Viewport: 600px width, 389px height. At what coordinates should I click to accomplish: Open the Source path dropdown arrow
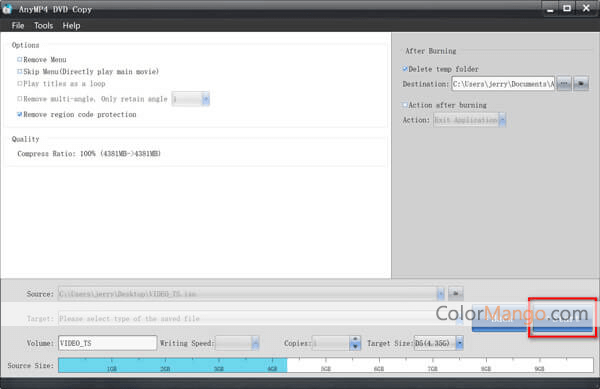click(440, 294)
